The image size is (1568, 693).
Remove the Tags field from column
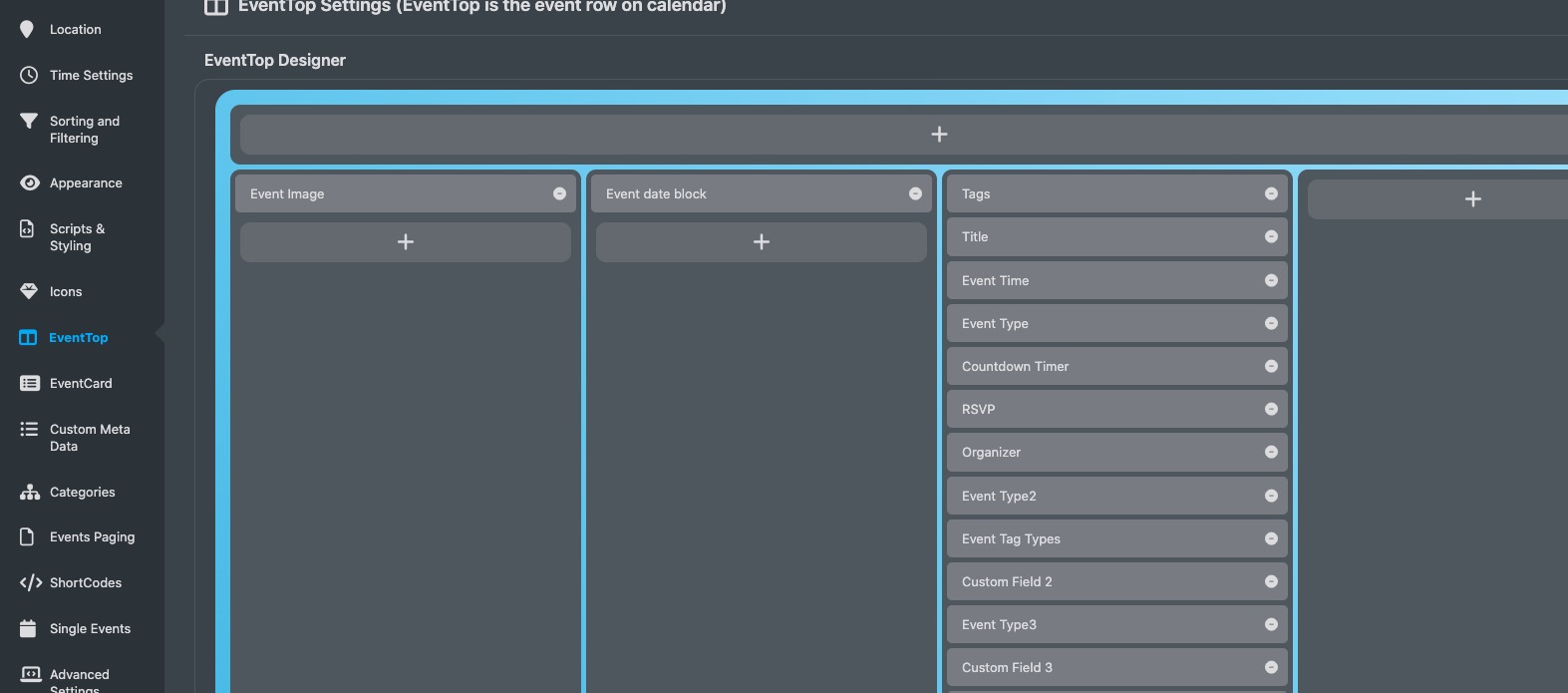pyautogui.click(x=1271, y=194)
